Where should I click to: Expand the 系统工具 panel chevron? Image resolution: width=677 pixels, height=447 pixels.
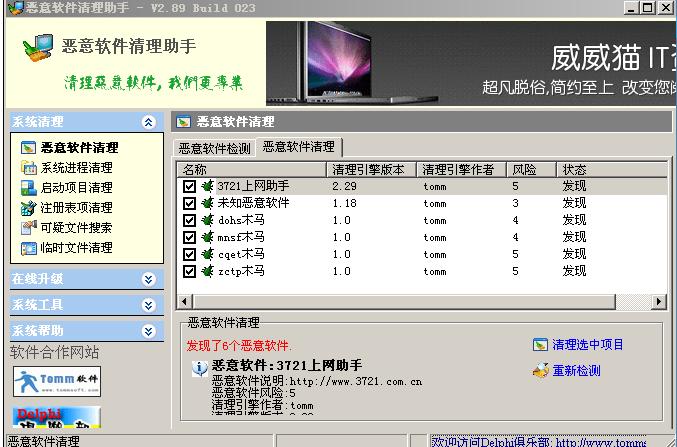(x=149, y=306)
